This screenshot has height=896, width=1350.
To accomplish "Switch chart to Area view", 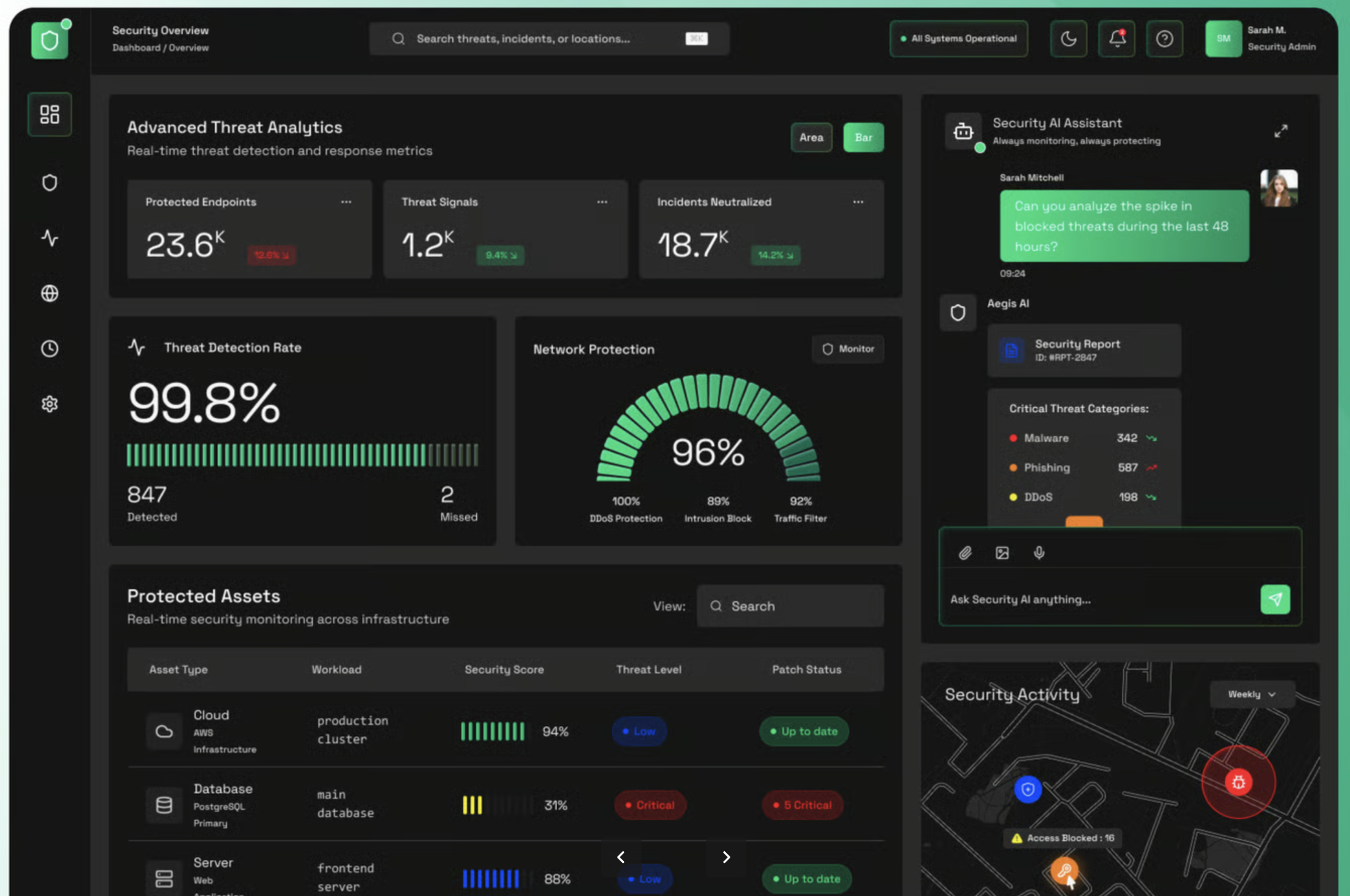I will (x=811, y=137).
